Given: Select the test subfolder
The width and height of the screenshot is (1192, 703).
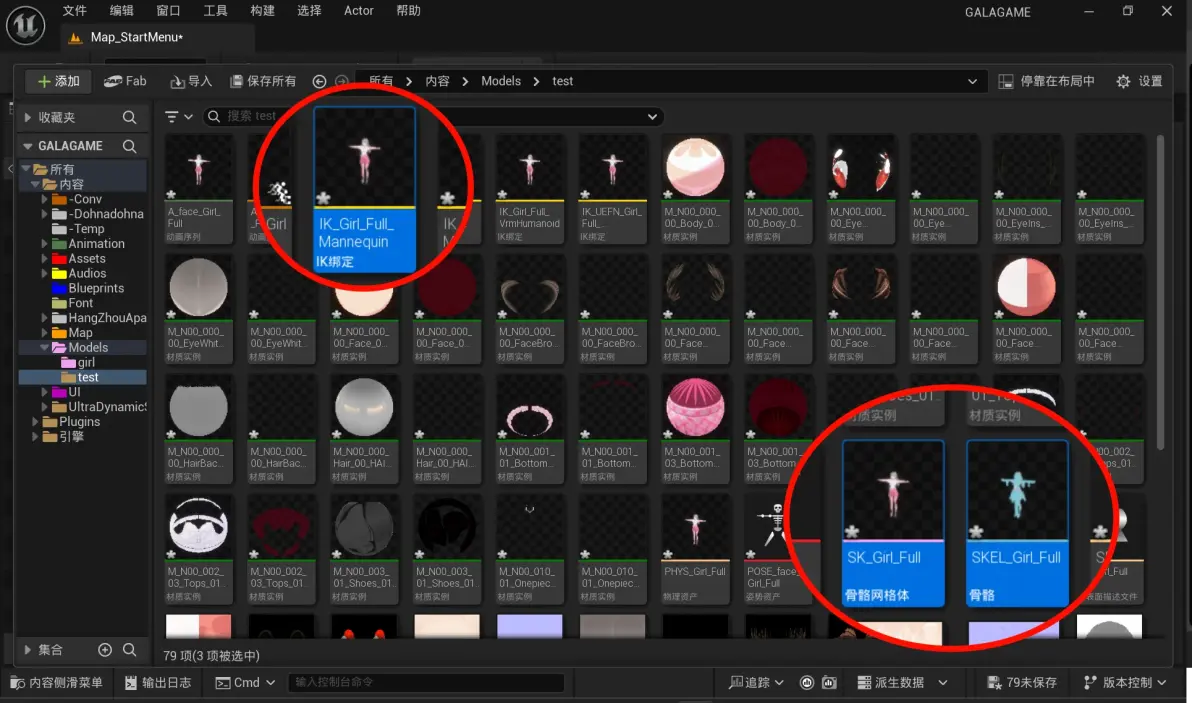Looking at the screenshot, I should click(82, 377).
